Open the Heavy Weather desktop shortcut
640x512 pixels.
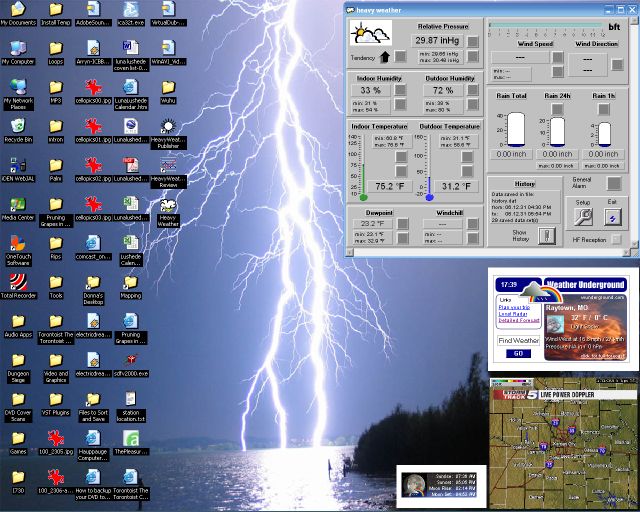[168, 212]
